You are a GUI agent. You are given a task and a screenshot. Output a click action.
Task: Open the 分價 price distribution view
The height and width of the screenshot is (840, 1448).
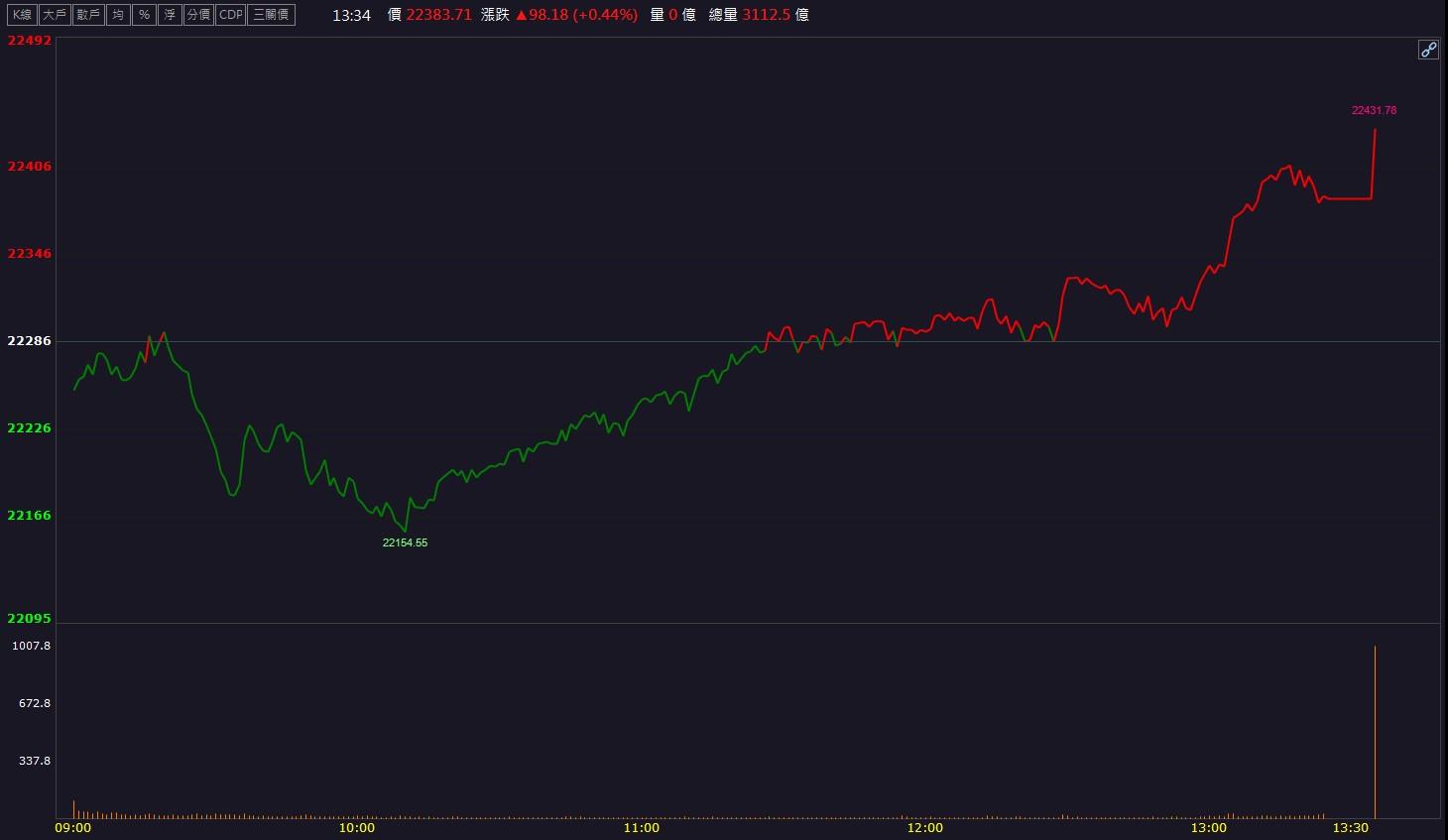click(198, 15)
